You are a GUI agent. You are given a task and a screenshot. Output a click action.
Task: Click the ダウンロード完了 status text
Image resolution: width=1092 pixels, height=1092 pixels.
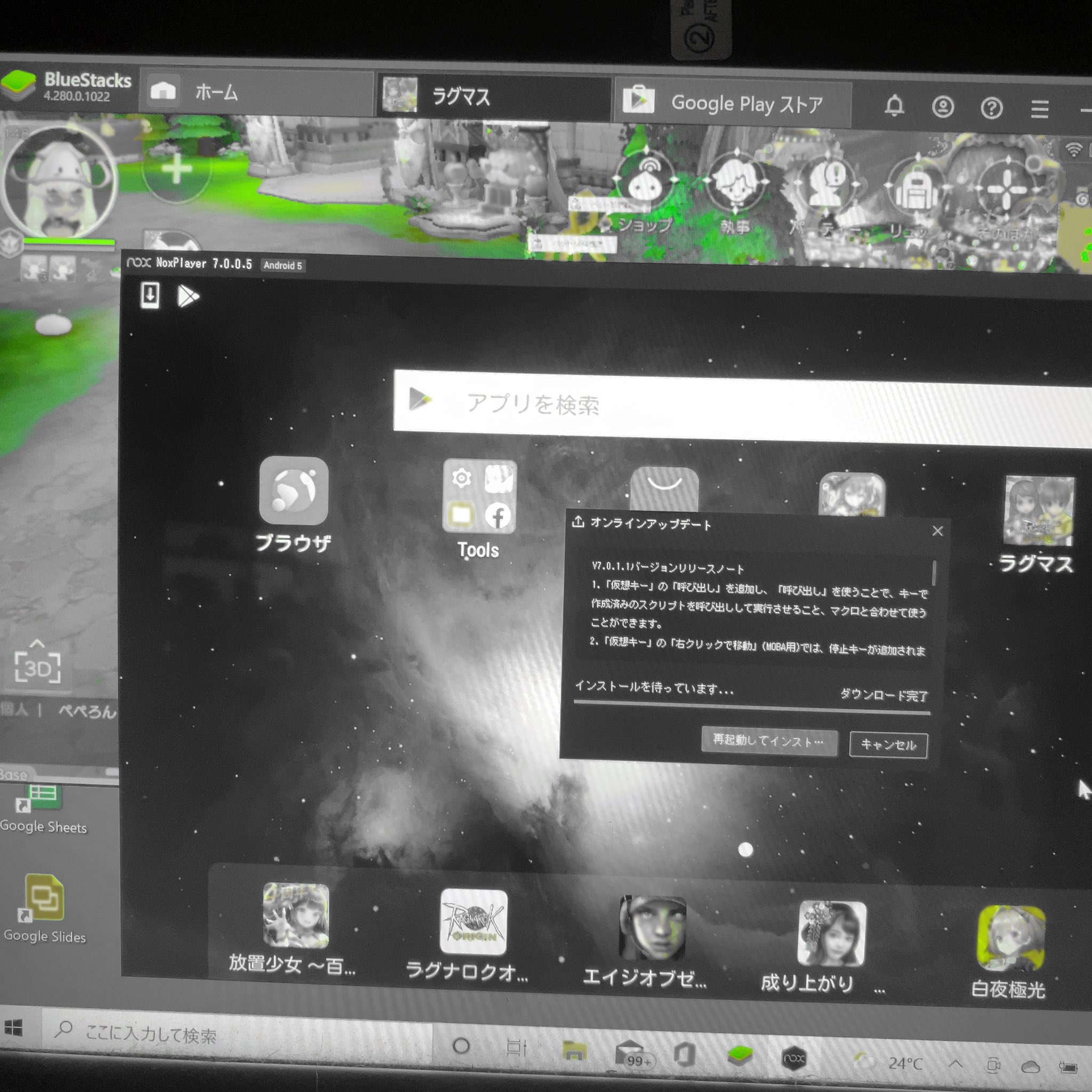click(884, 695)
